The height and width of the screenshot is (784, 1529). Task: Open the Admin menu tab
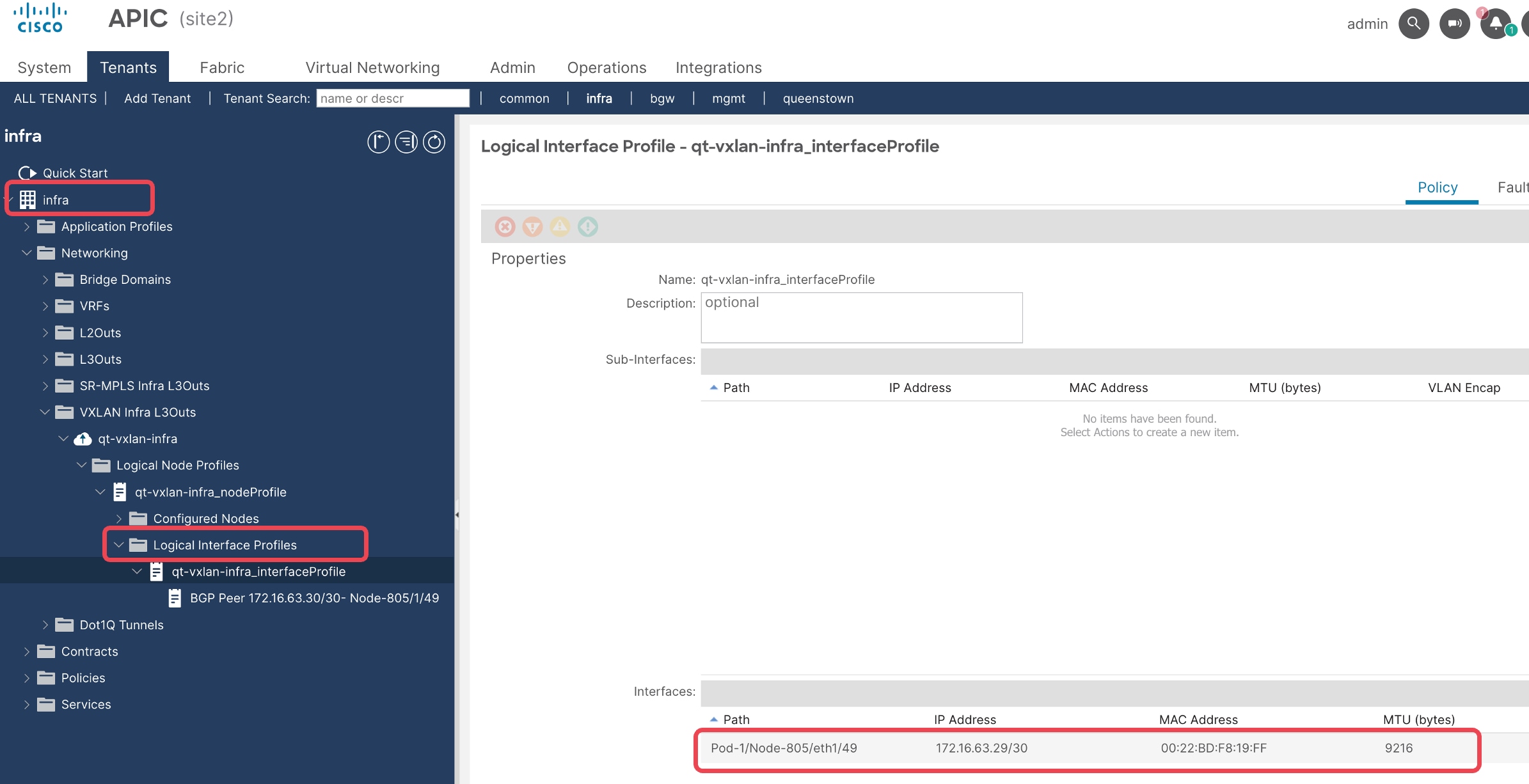point(512,67)
